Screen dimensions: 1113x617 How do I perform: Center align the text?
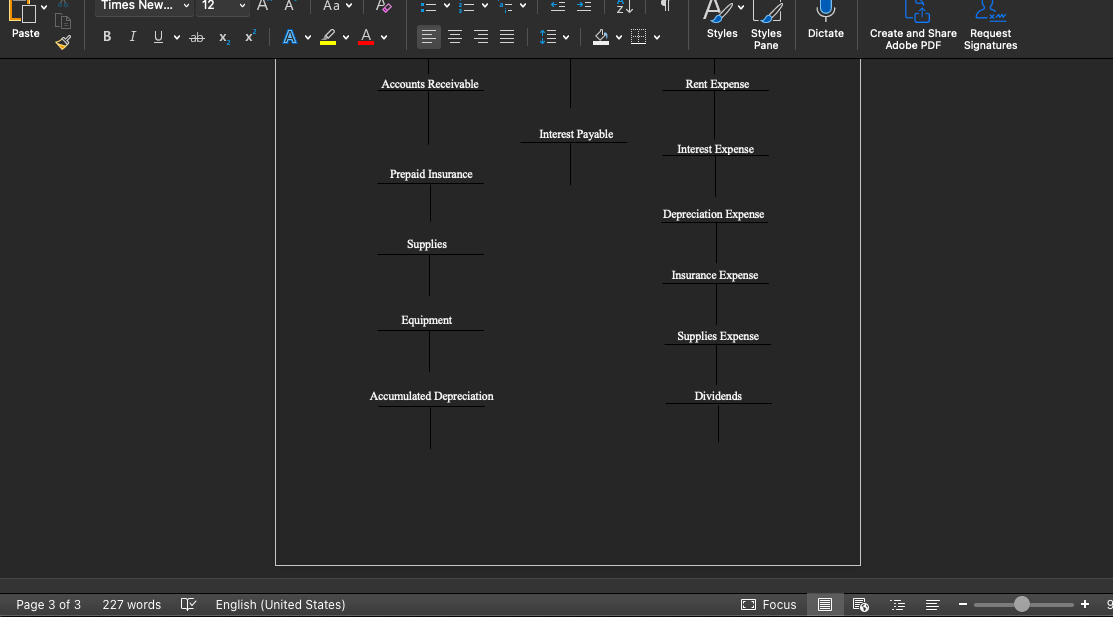tap(455, 37)
